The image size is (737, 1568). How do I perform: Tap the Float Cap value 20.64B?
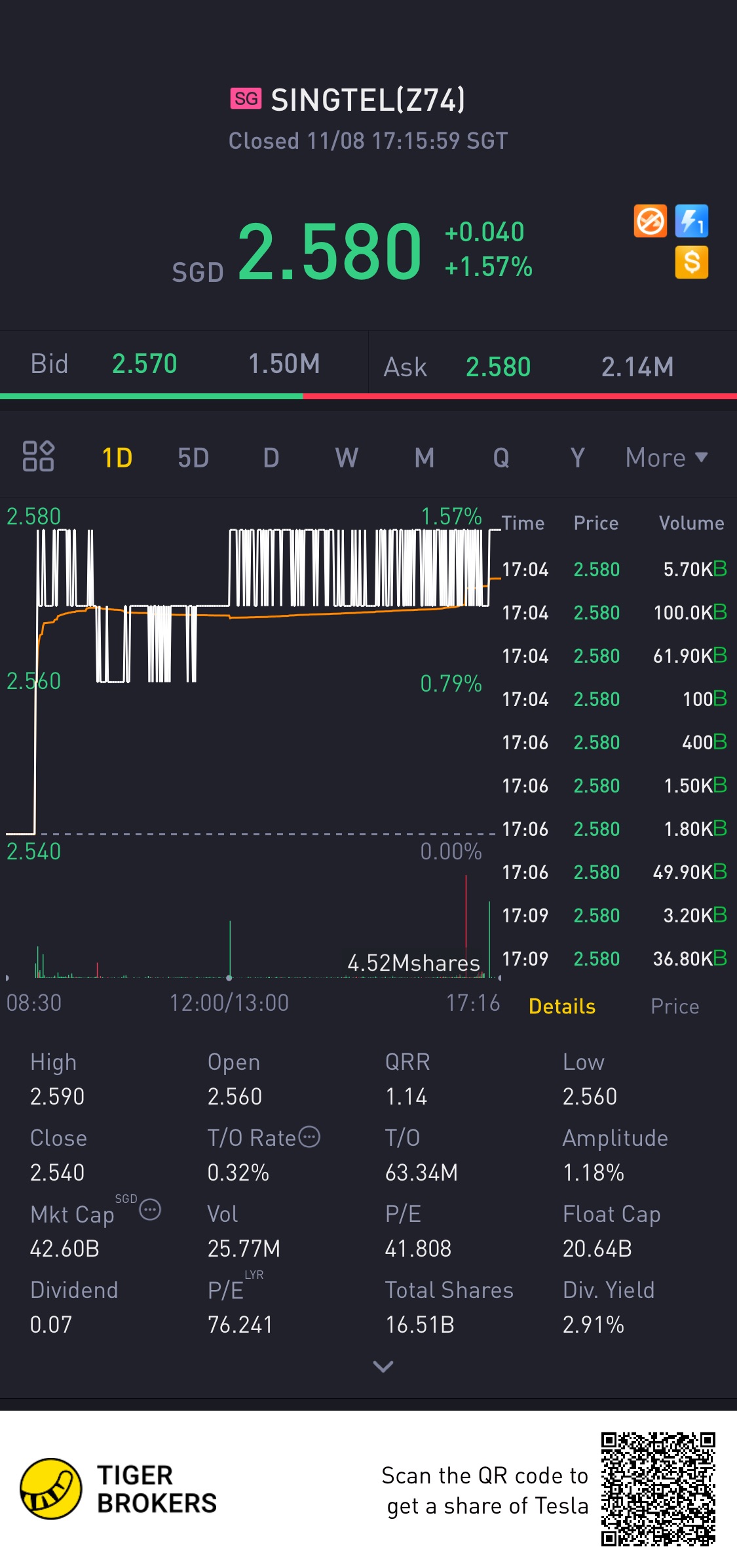(597, 1248)
